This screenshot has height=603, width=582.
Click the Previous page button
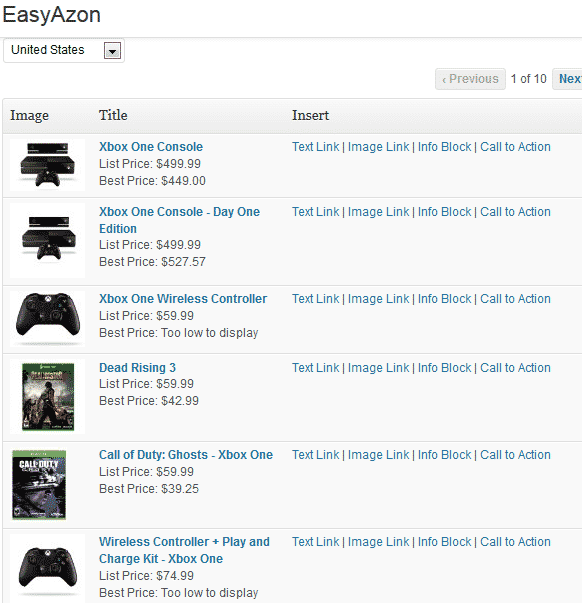(470, 79)
